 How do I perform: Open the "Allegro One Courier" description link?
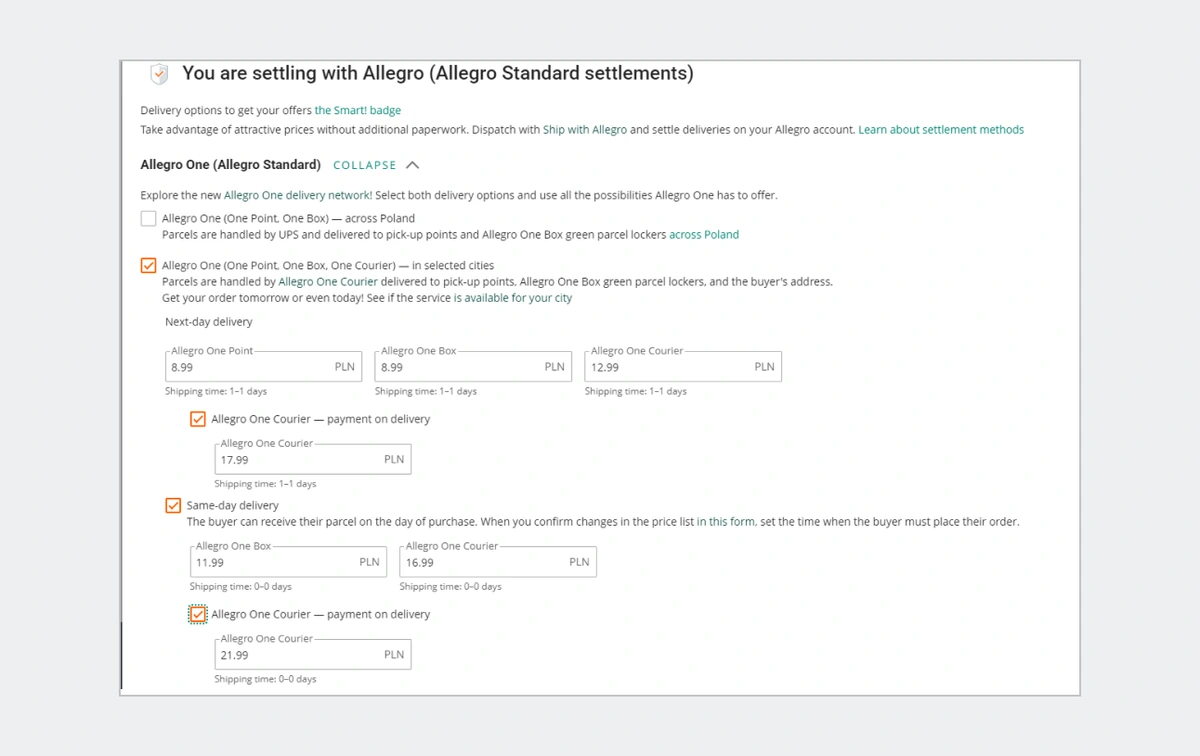(x=328, y=281)
